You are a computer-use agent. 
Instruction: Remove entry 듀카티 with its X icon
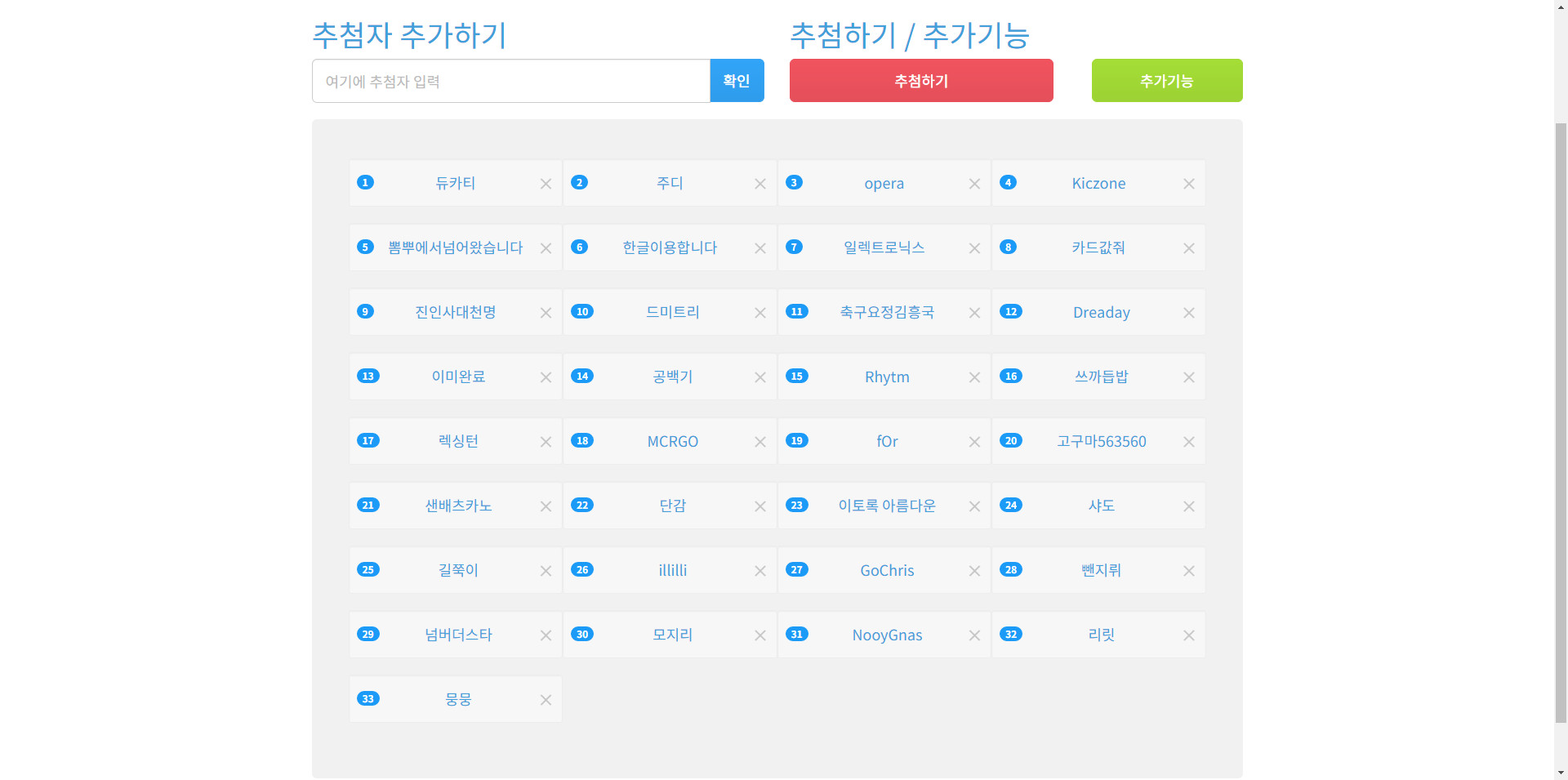[546, 184]
